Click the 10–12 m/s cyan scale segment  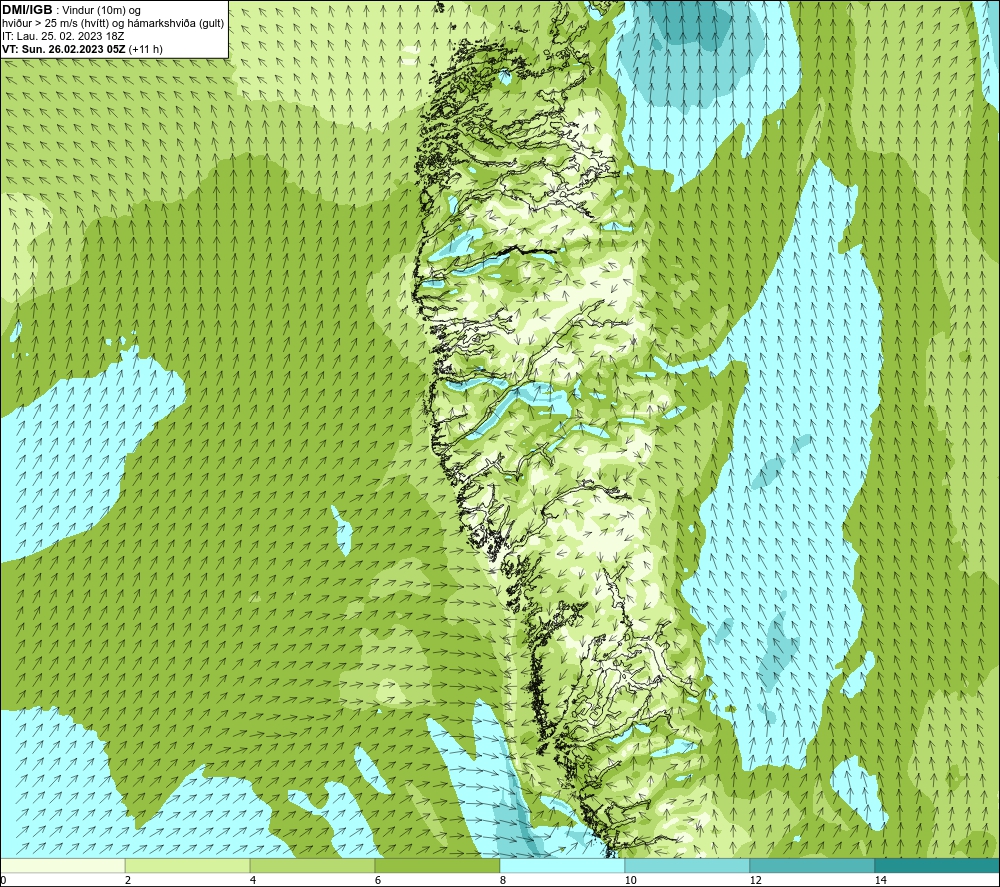pos(687,865)
